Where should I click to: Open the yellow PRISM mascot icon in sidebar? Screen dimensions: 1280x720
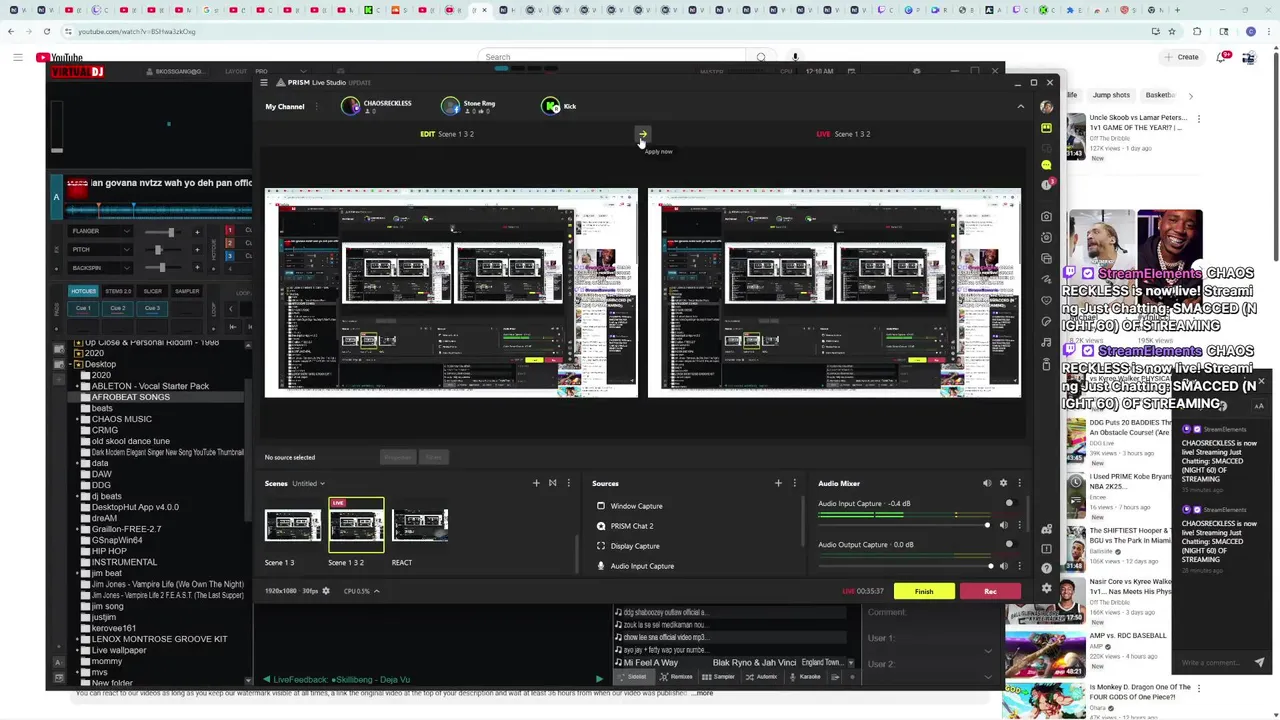tap(1046, 128)
